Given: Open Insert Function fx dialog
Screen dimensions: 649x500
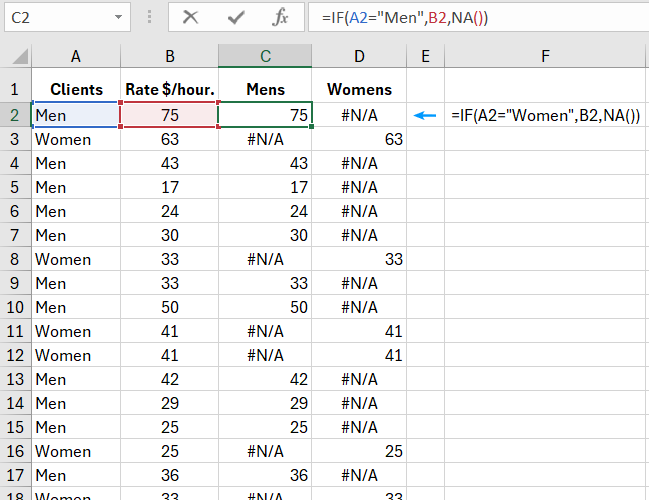Looking at the screenshot, I should (x=281, y=17).
